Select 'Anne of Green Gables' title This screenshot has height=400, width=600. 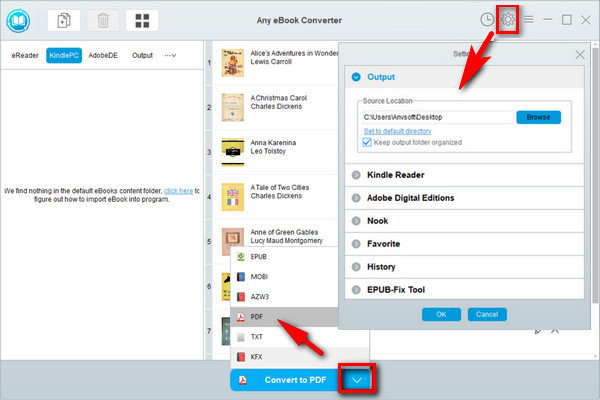(284, 232)
